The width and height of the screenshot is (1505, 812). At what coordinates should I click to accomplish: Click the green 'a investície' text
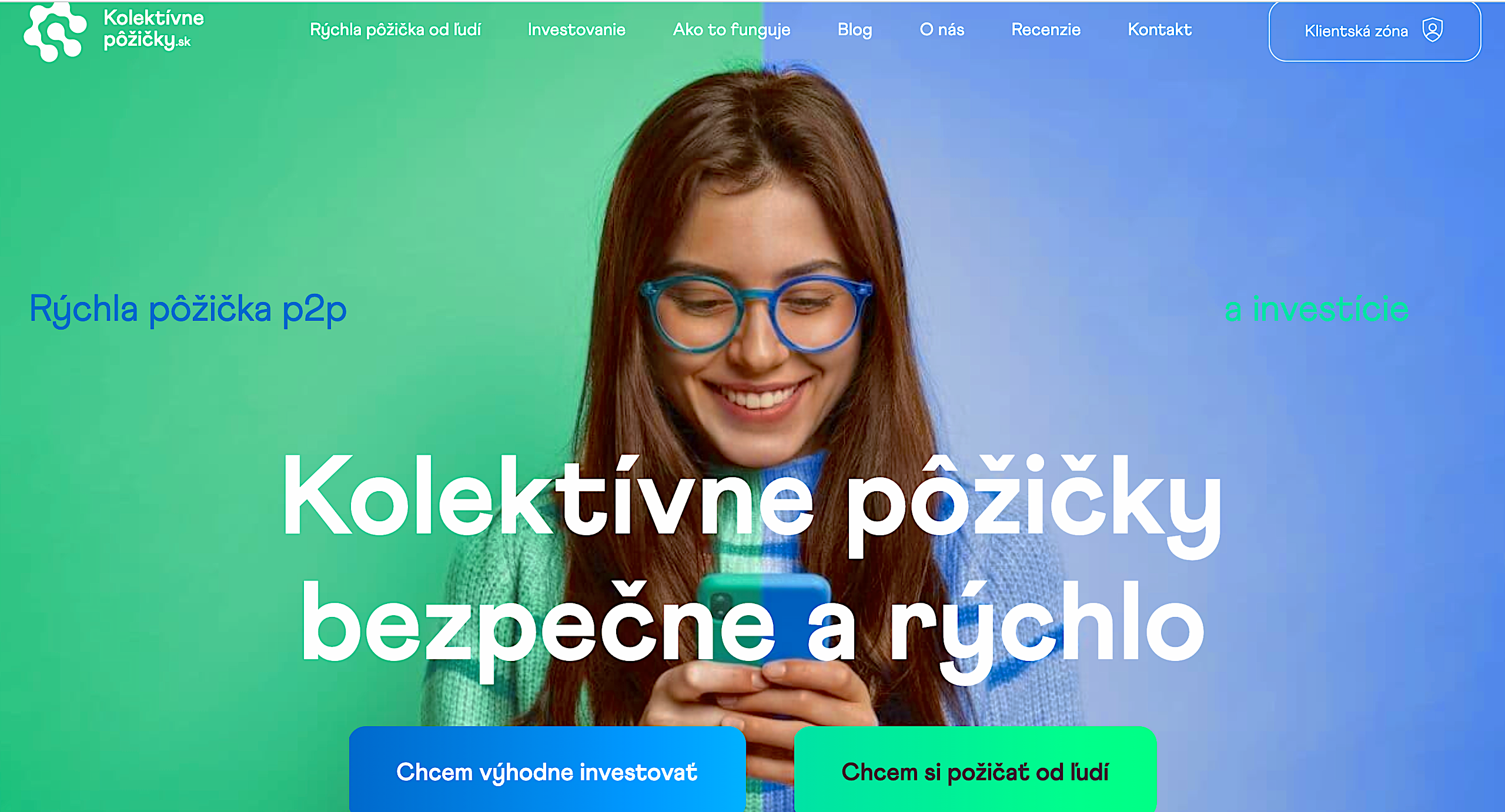1317,310
